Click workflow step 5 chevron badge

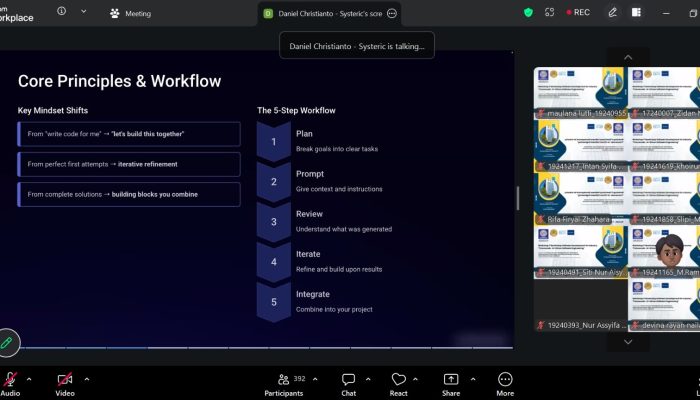274,302
